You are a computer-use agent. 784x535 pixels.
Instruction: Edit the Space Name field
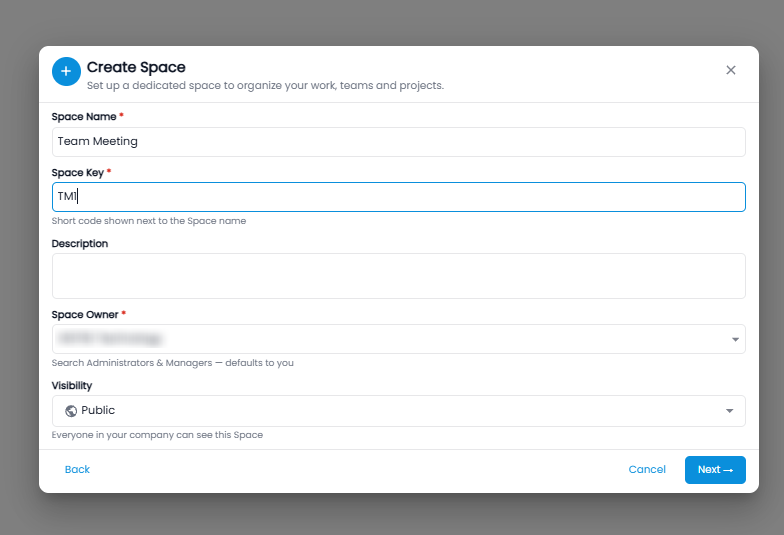tap(398, 142)
